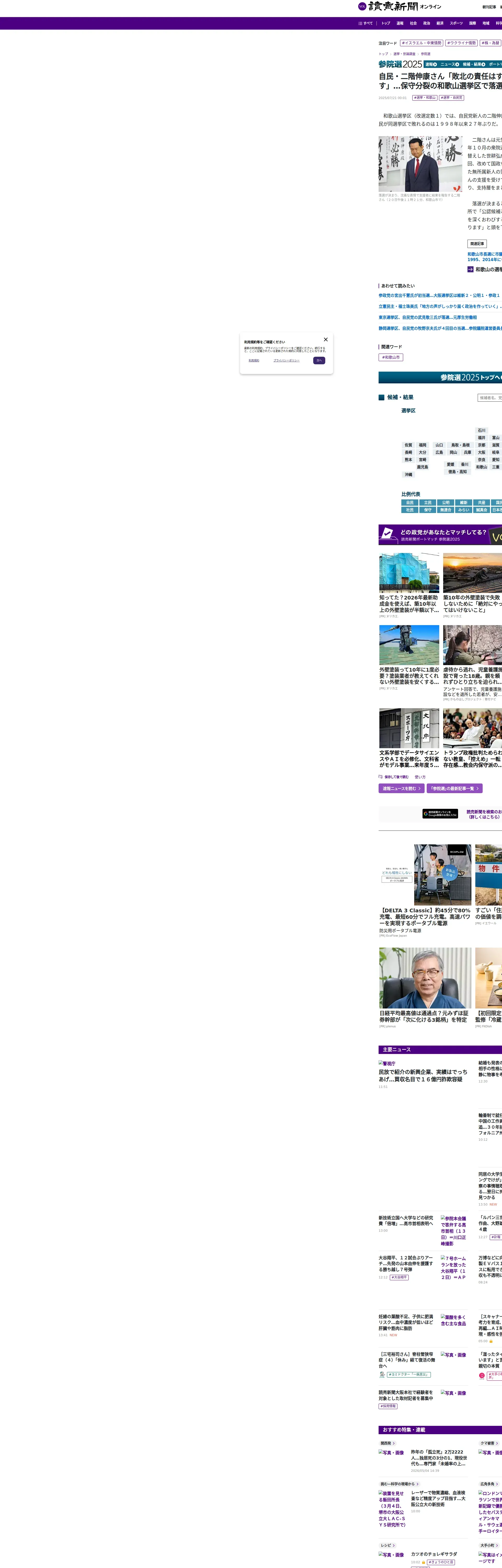Select 自民 under 比例代表
This screenshot has width=502, height=1568.
410,503
